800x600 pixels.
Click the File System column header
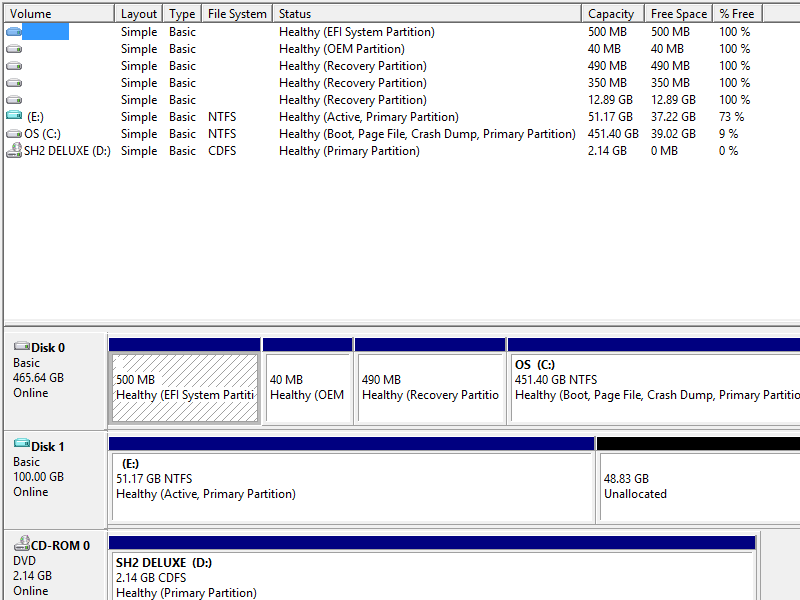237,14
